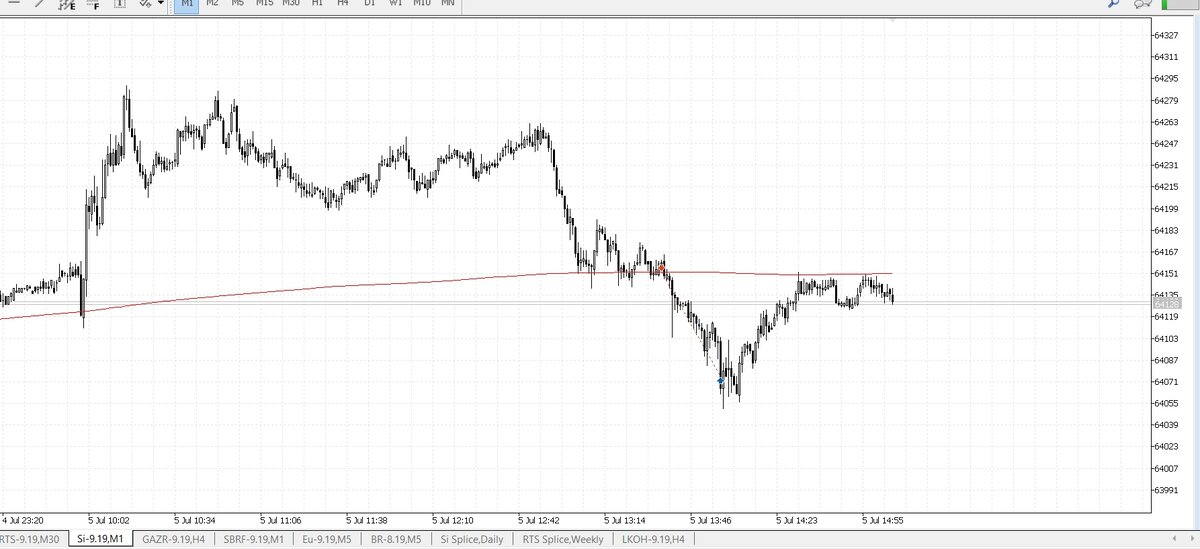Select the text label tool
The image size is (1200, 549).
coord(120,3)
